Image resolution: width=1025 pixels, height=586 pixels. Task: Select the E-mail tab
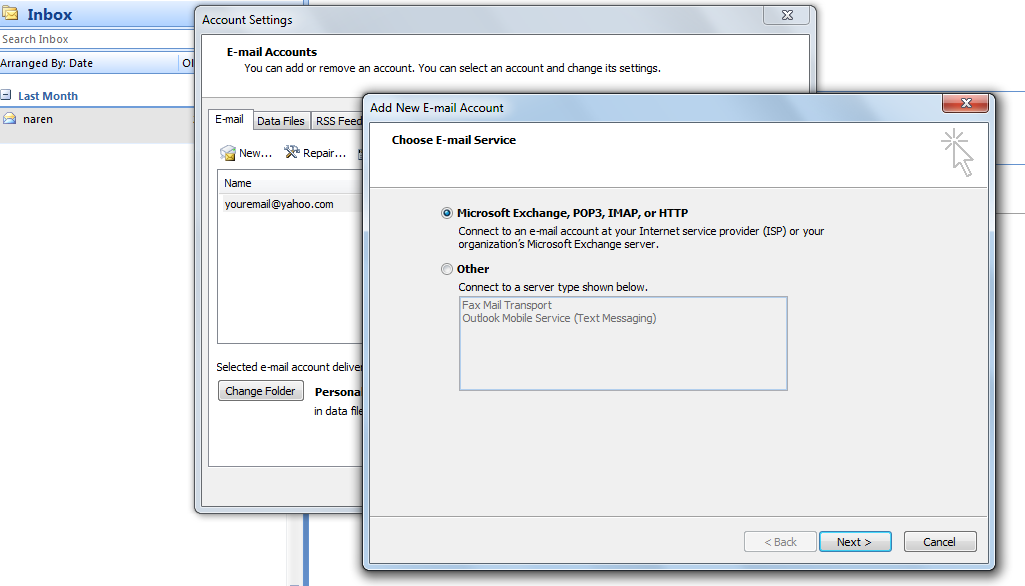230,120
